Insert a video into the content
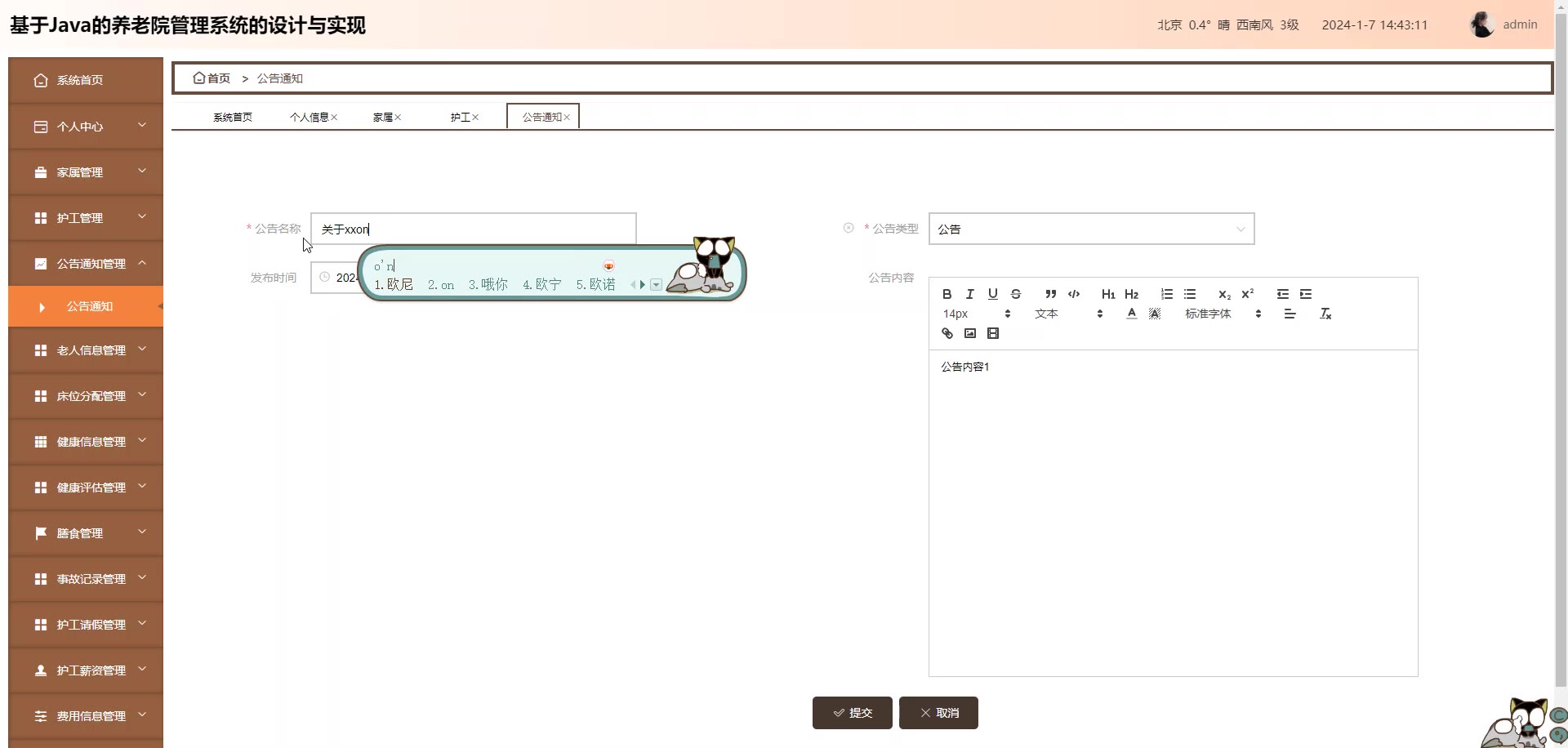This screenshot has width=1568, height=748. coord(992,333)
